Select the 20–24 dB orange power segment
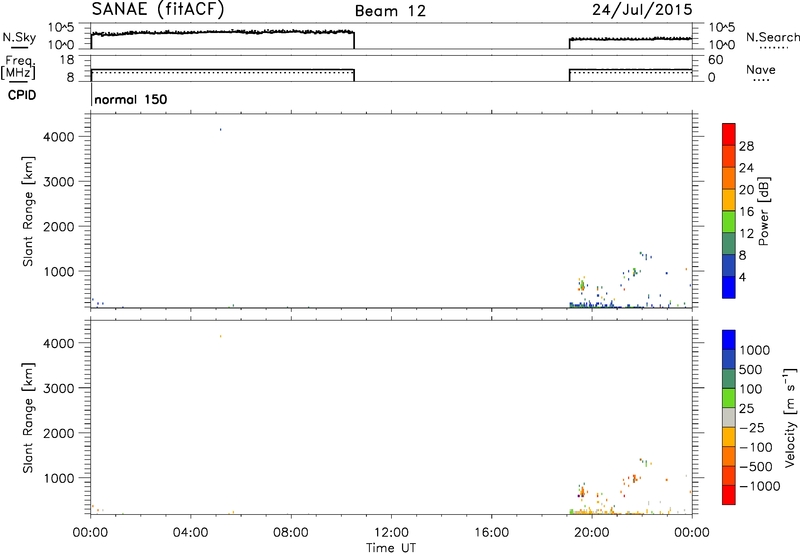The image size is (800, 554). 729,178
